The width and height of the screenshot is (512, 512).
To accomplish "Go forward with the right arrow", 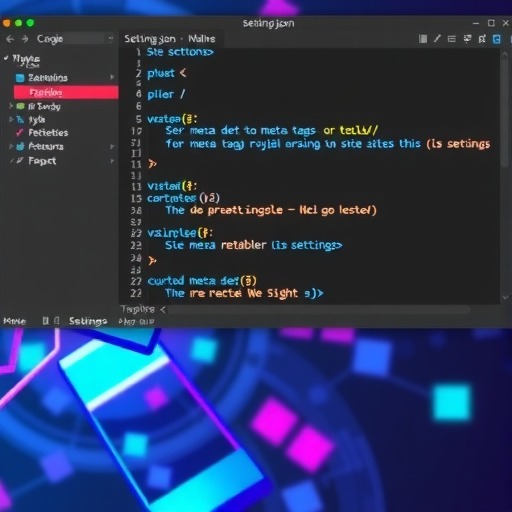I will (x=25, y=39).
